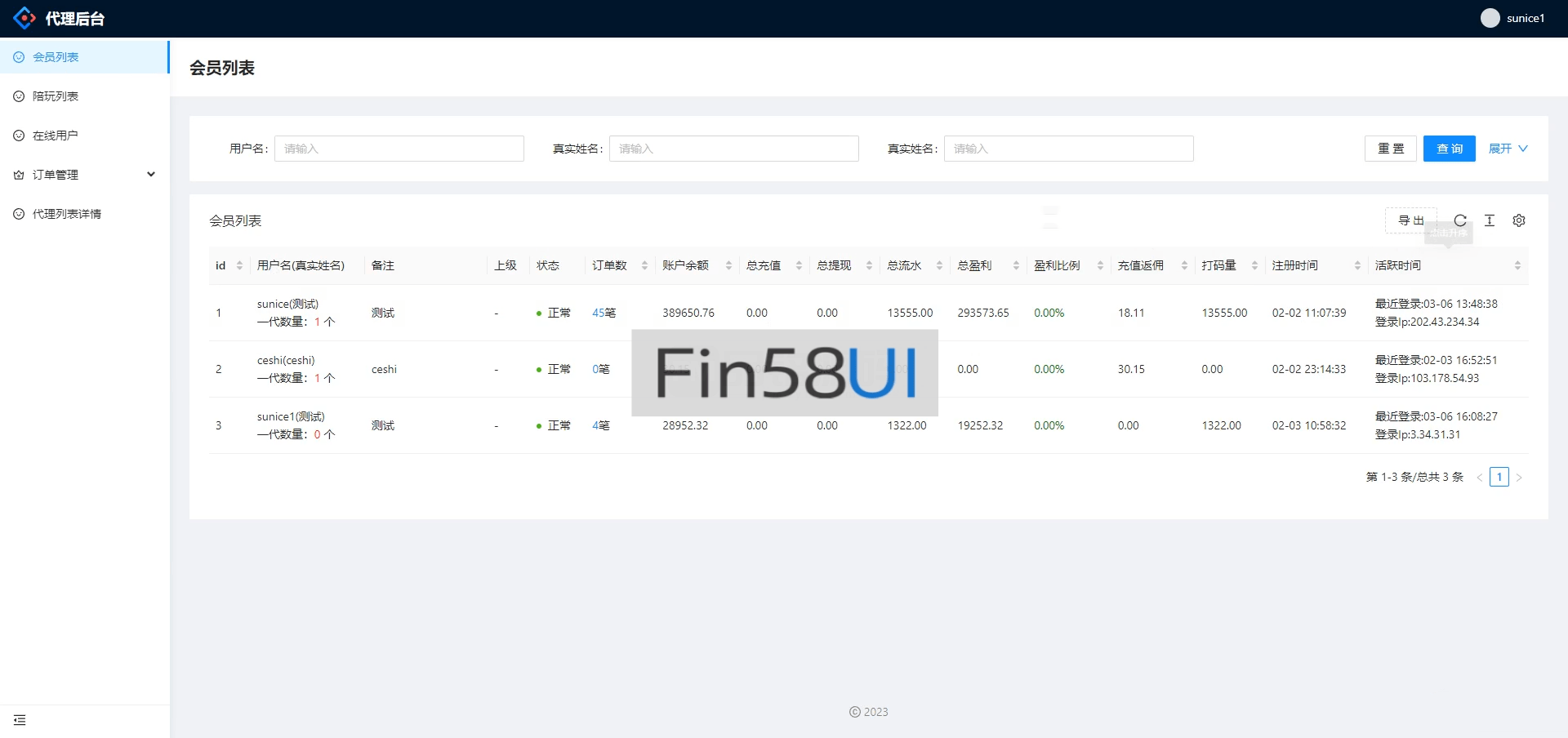Click the app logo in the top bar
This screenshot has height=738, width=1568.
24,17
